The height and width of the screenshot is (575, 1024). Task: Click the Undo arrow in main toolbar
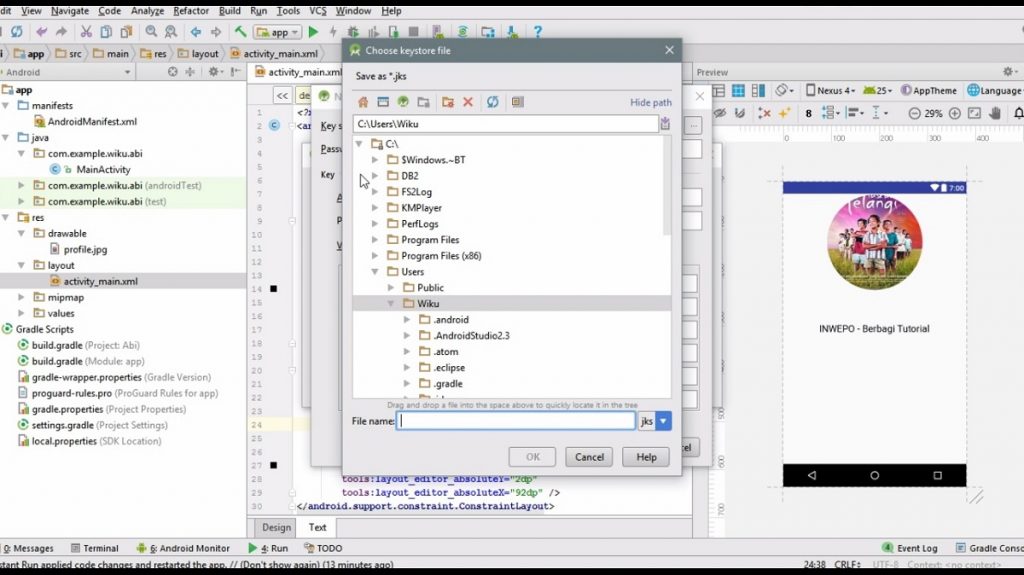coord(41,31)
